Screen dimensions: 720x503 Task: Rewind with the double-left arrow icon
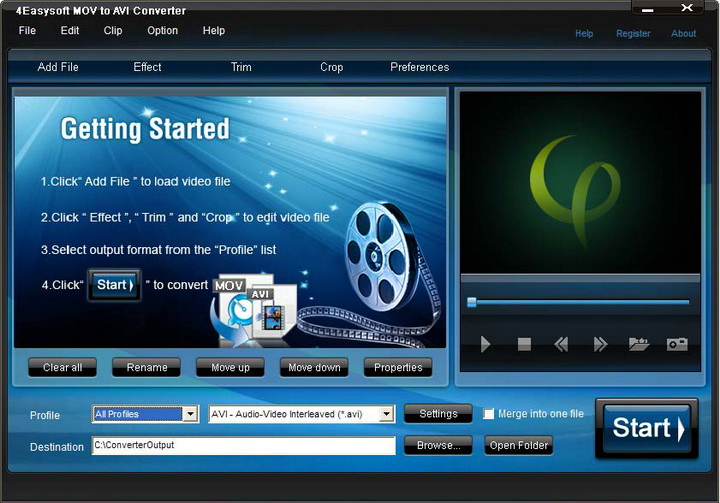point(561,344)
